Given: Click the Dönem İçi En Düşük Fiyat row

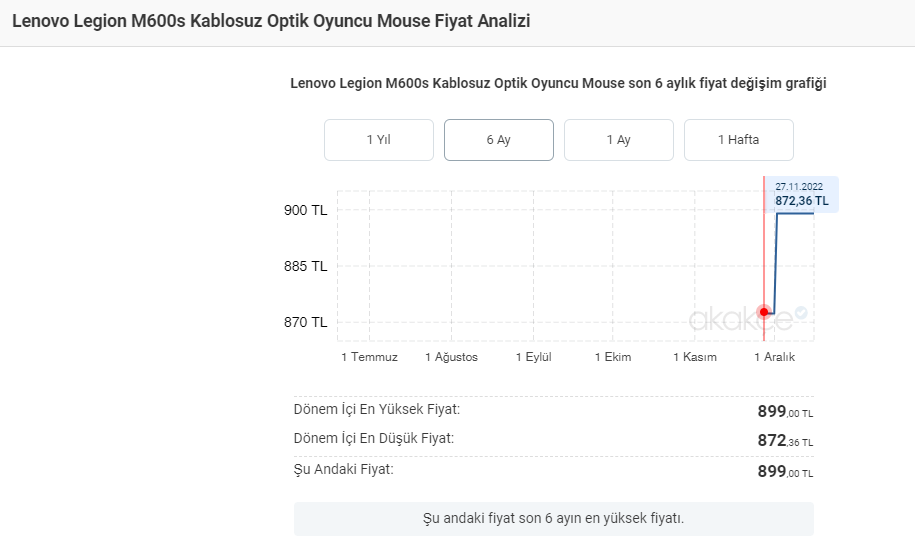Looking at the screenshot, I should coord(553,439).
